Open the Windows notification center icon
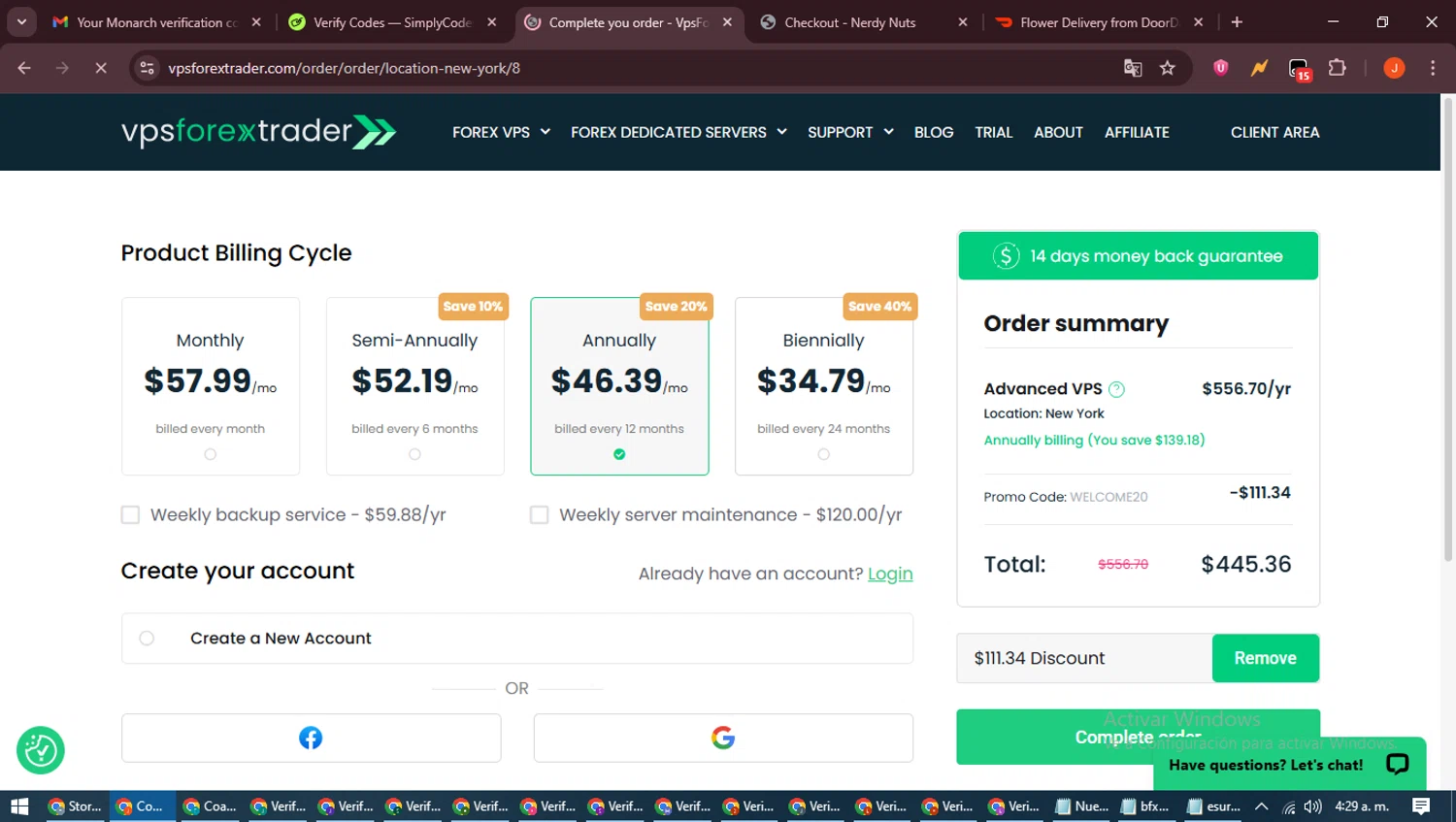Screen dimensions: 1456x822 (x=1421, y=806)
